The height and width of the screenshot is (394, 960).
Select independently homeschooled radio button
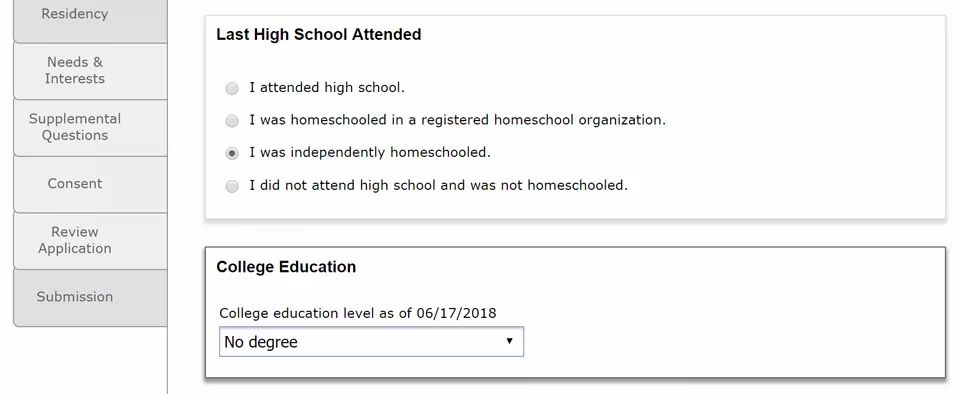[x=231, y=154]
